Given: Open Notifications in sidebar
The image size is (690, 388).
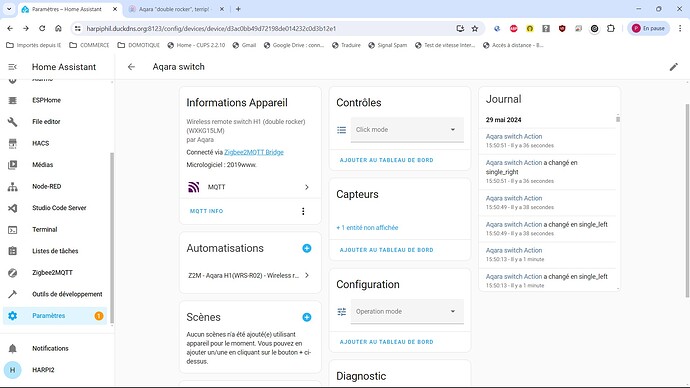Looking at the screenshot, I should click(56, 348).
